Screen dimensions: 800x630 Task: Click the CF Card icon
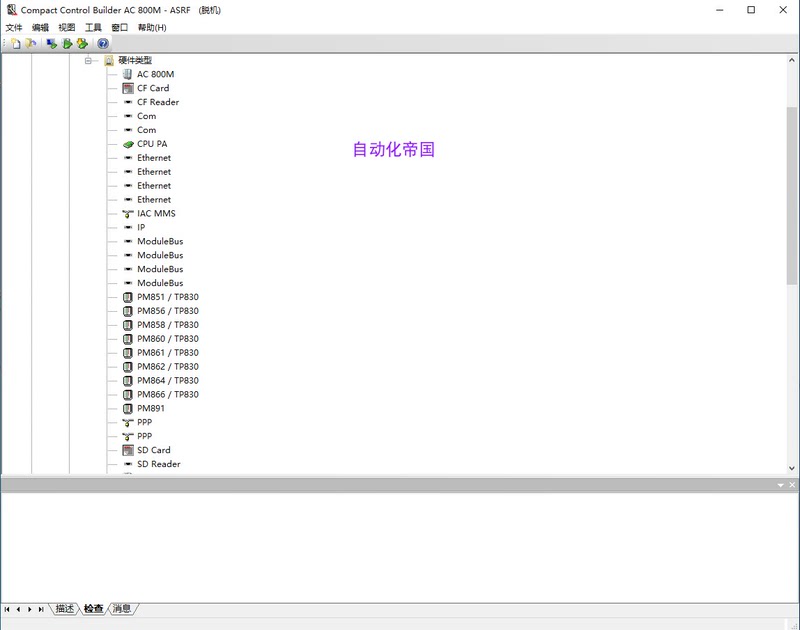click(x=128, y=88)
